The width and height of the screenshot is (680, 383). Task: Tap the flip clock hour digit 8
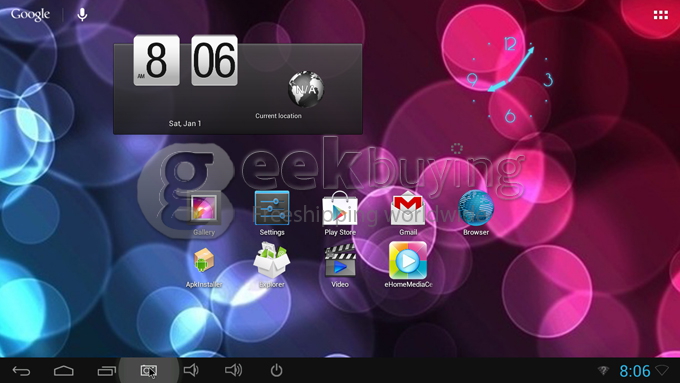click(x=157, y=60)
